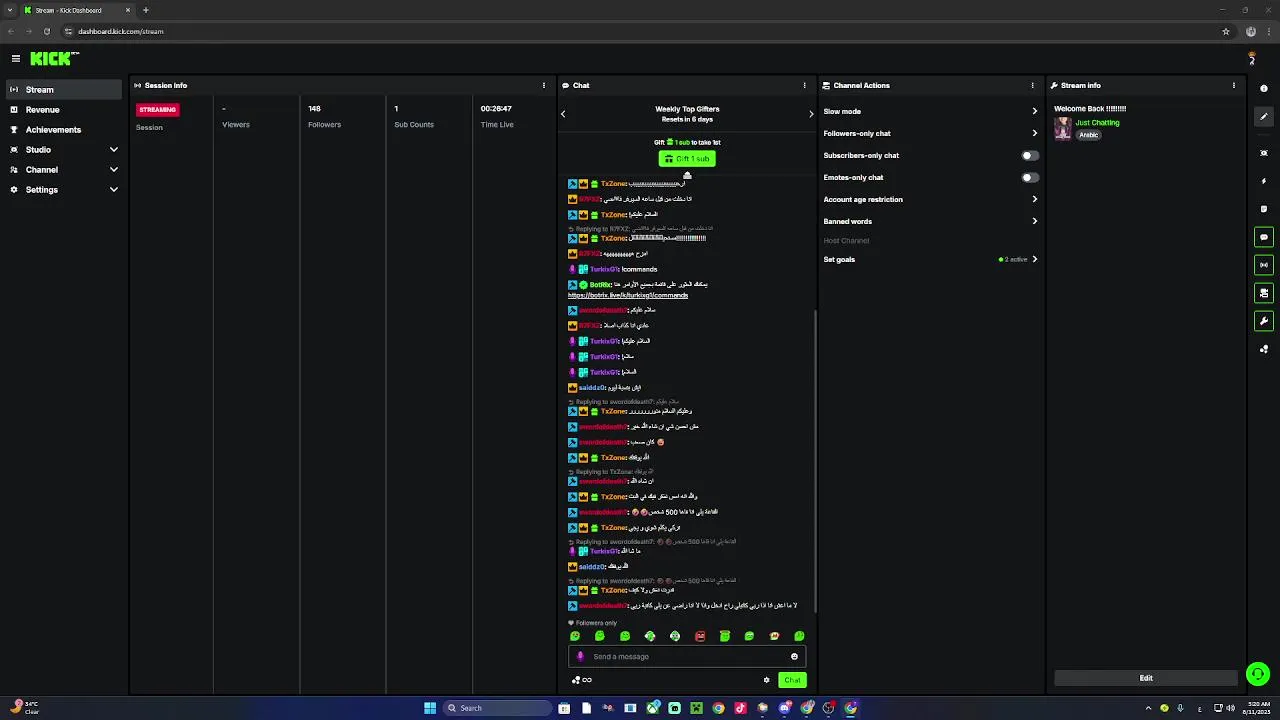Open Achievements sidebar item

coord(64,130)
